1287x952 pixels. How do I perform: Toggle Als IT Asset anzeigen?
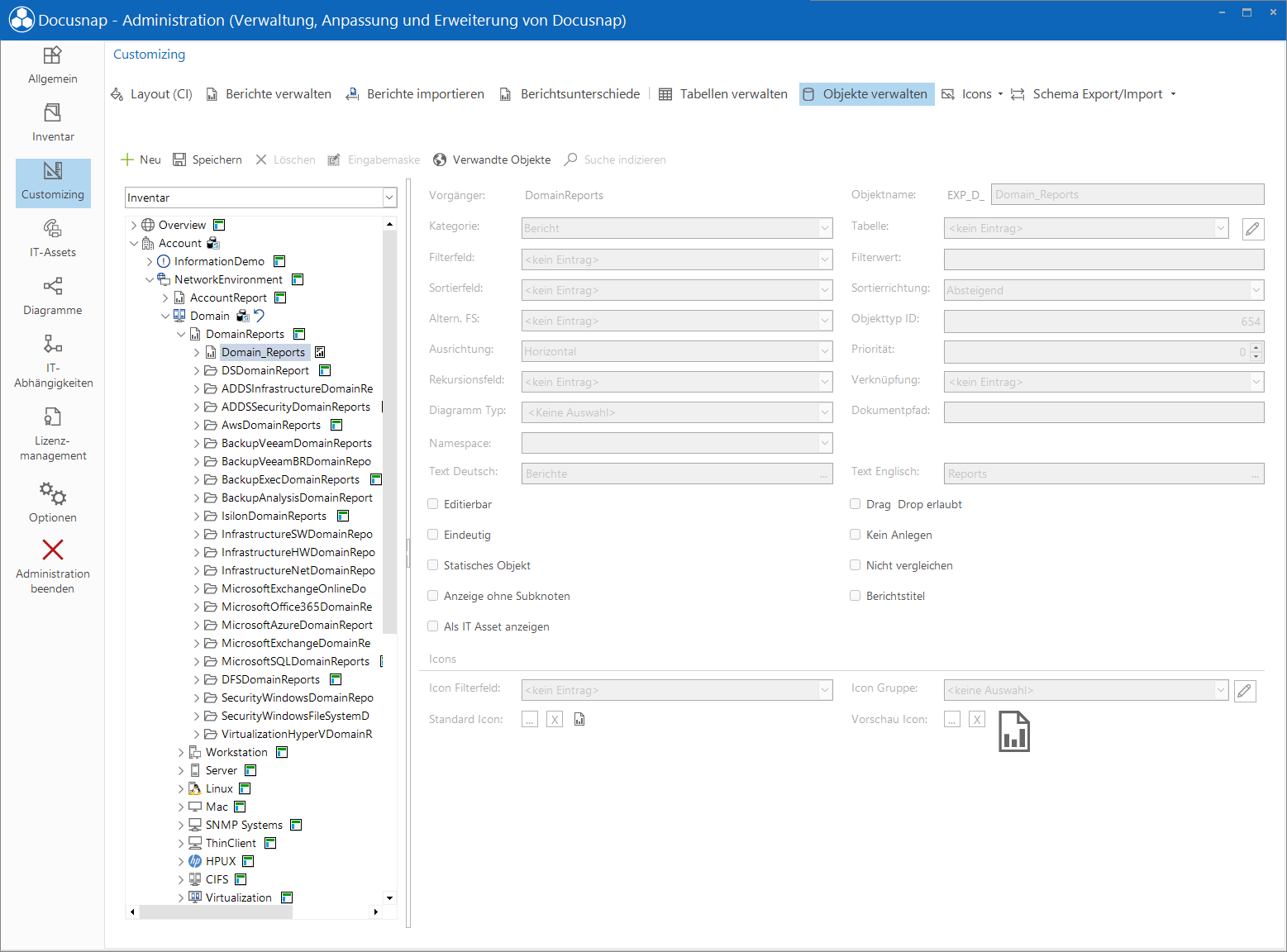point(433,626)
